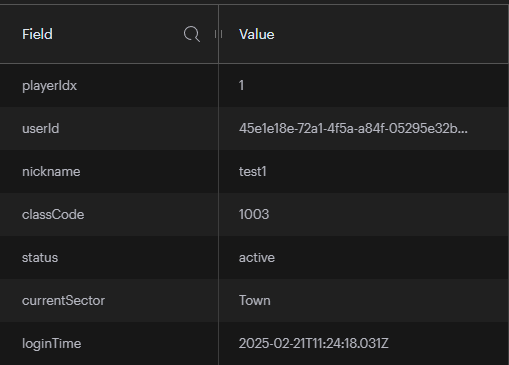Select the playerIdx value 1
The height and width of the screenshot is (365, 509).
[x=241, y=85]
